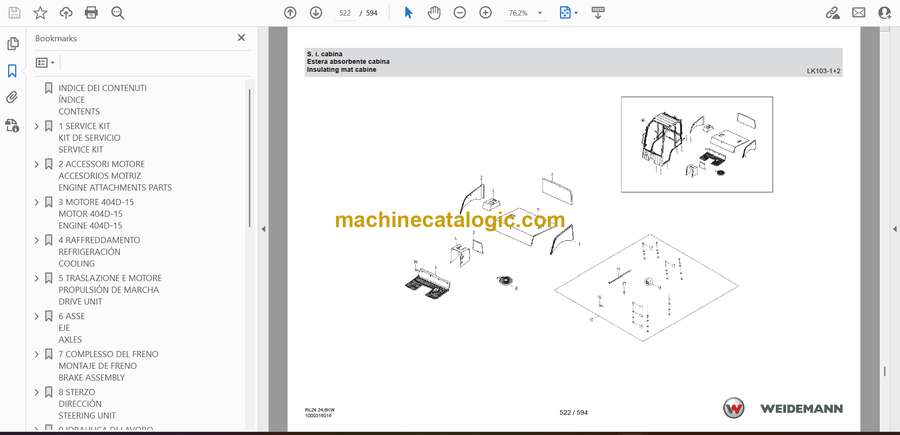
Task: Edit the page number field 522
Action: coord(345,13)
